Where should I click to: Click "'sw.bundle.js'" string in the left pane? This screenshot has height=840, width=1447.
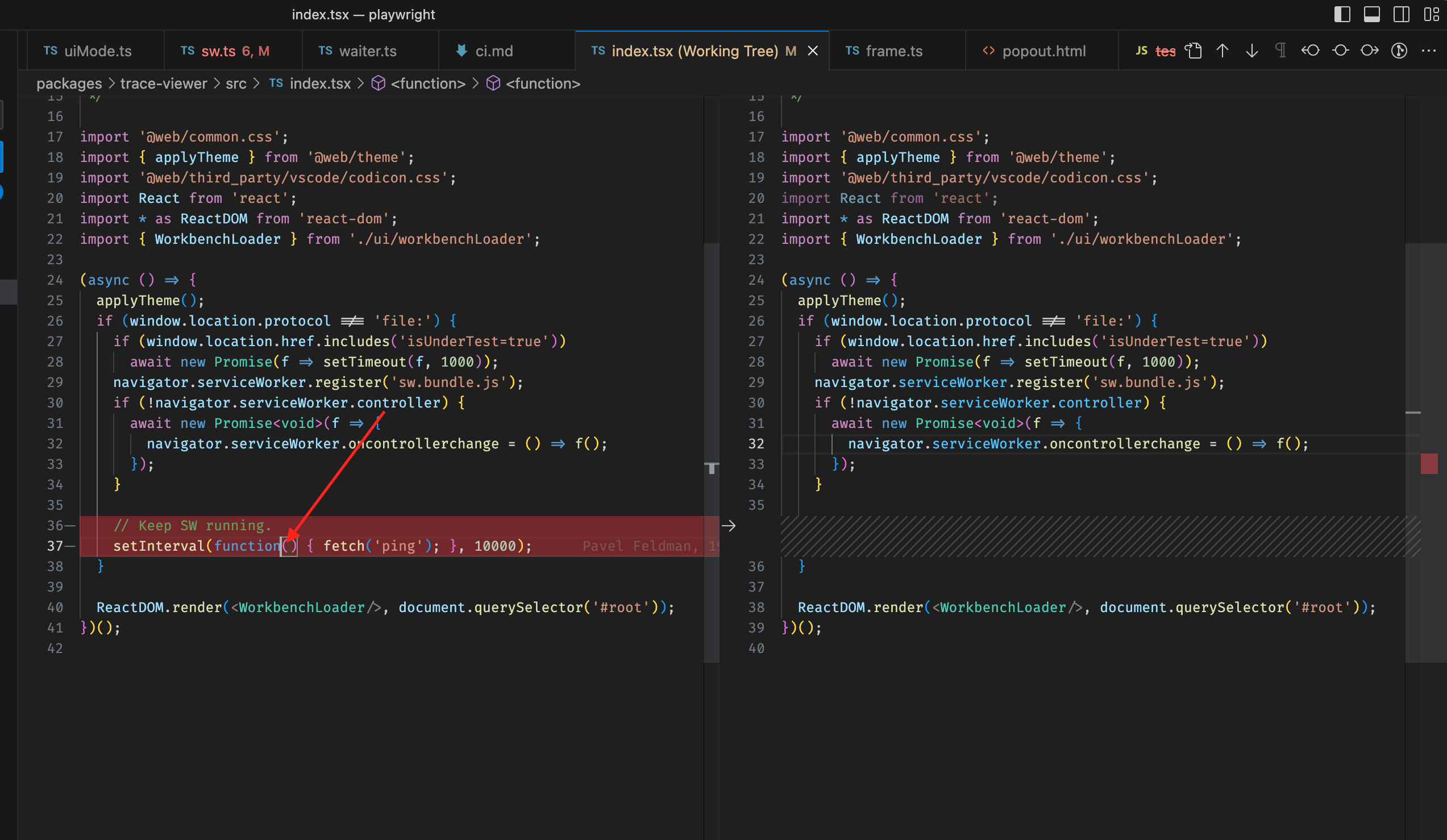click(452, 382)
